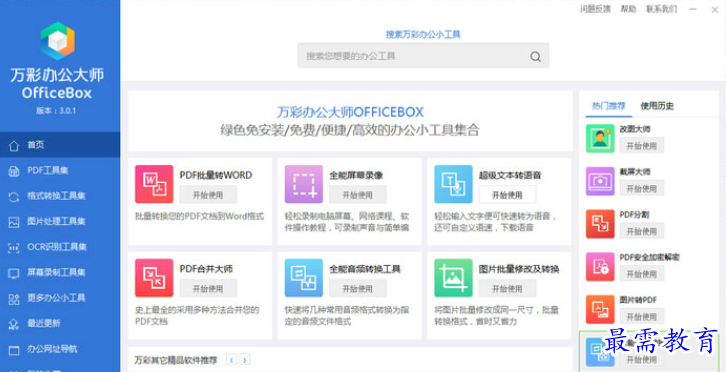Start 全能音频转换工具 with 开始使用
The height and width of the screenshot is (372, 726).
pyautogui.click(x=357, y=288)
